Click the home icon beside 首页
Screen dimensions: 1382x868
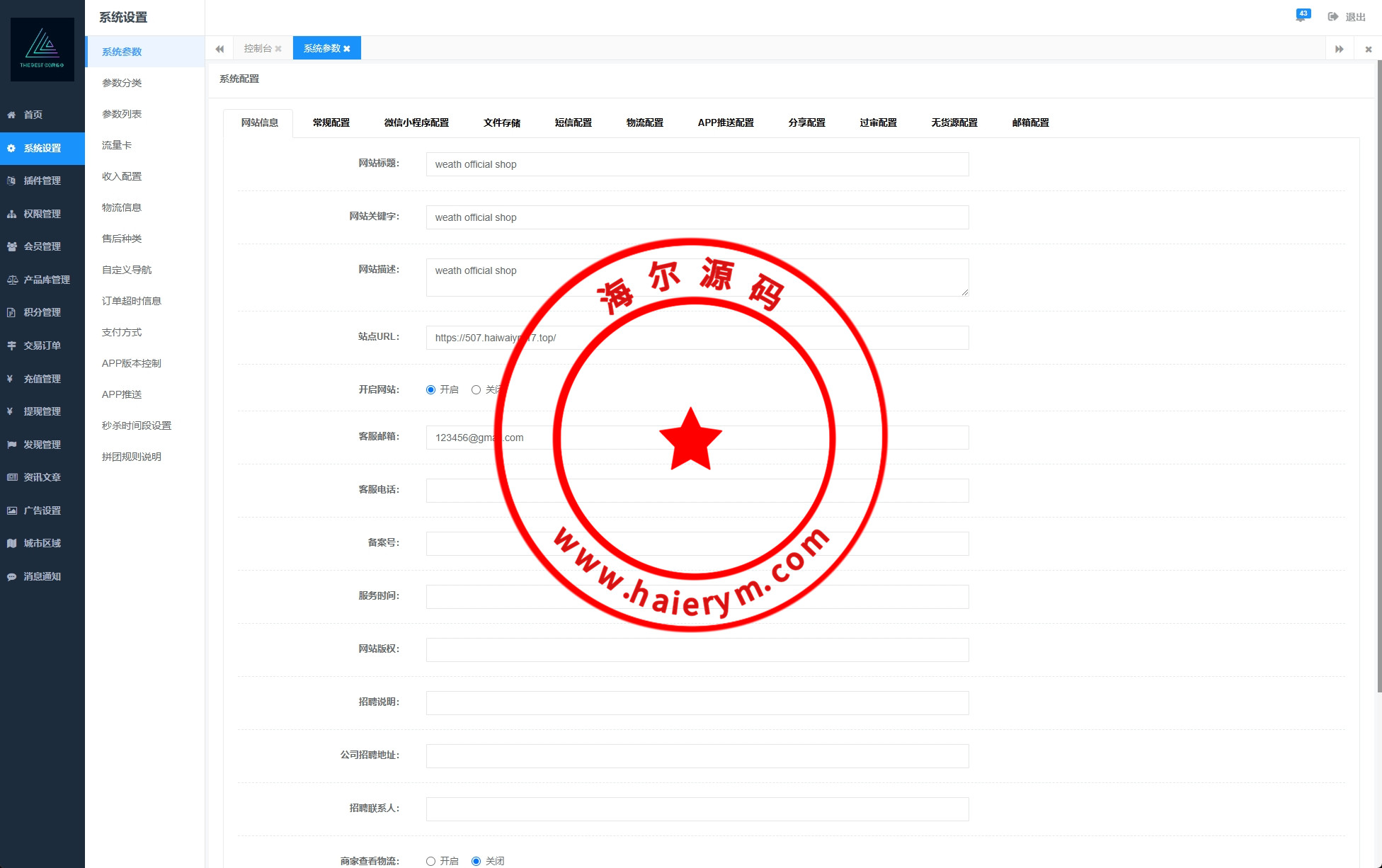[11, 115]
